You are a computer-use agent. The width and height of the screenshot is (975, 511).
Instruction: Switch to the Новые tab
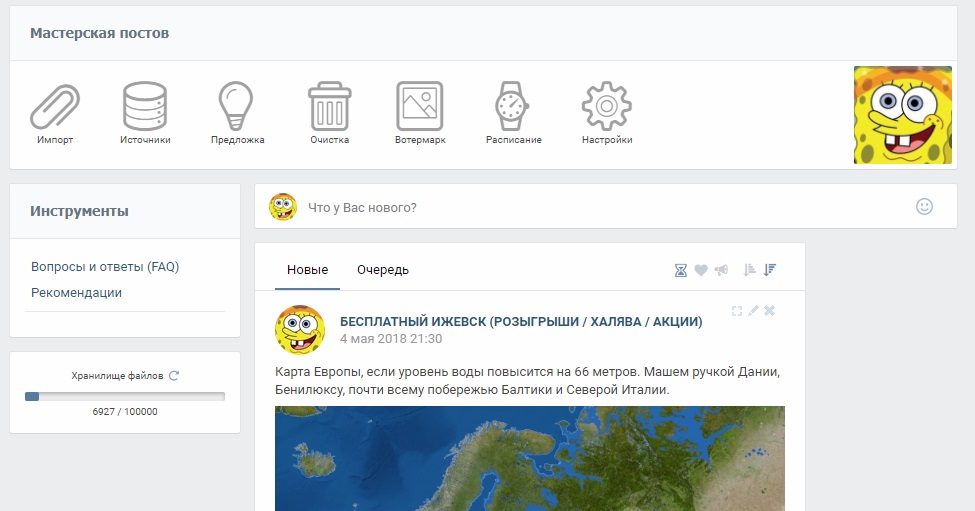point(307,270)
